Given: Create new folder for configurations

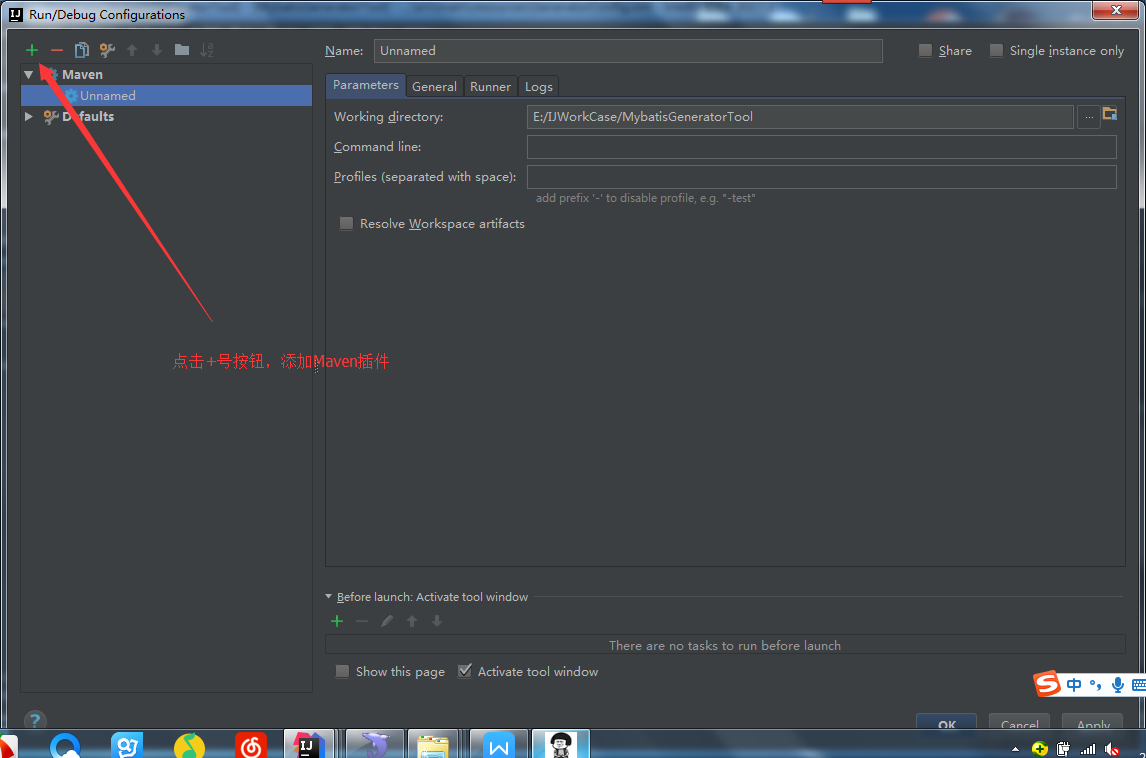Looking at the screenshot, I should point(182,50).
